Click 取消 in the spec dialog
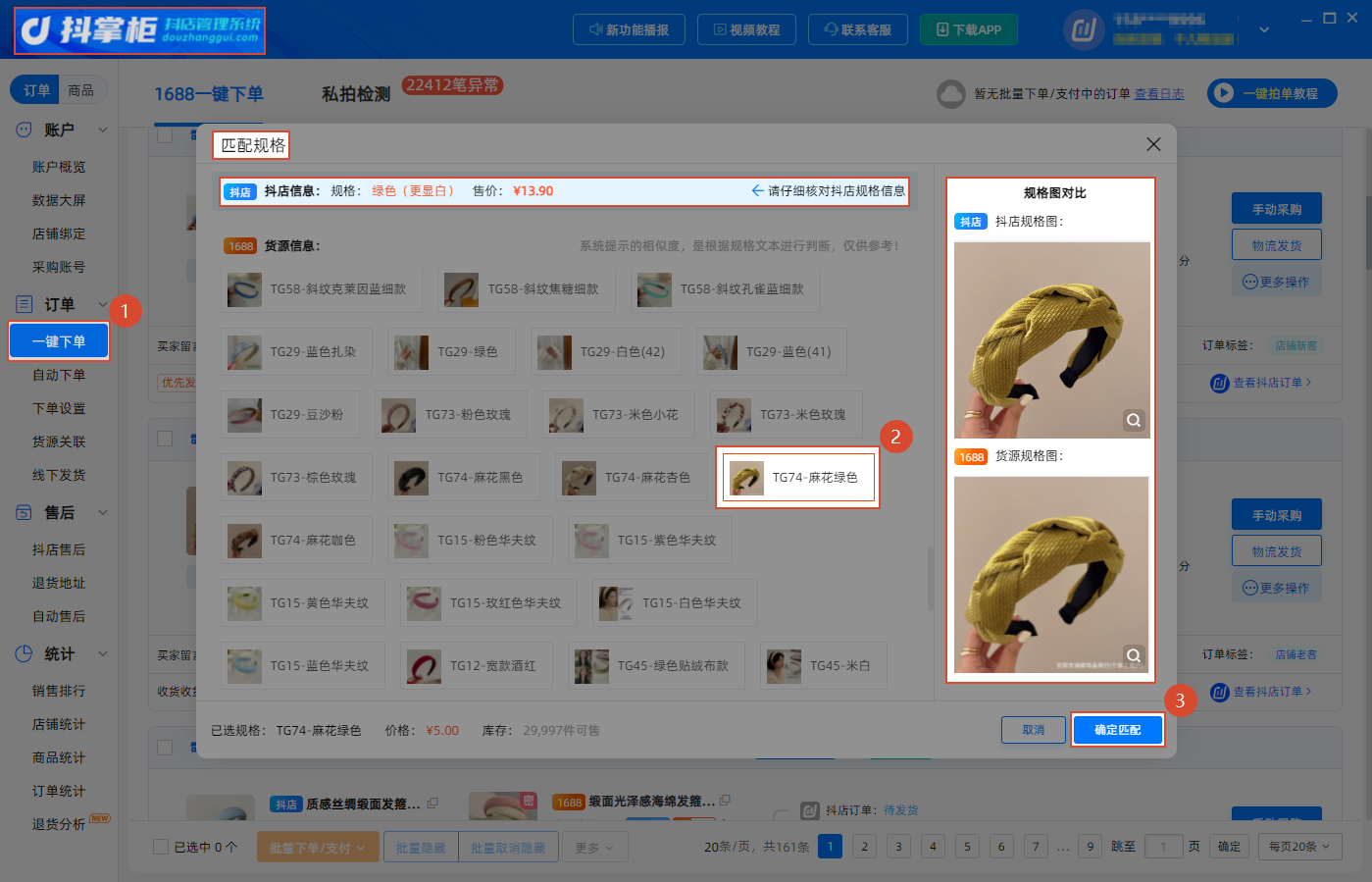 tap(1034, 730)
